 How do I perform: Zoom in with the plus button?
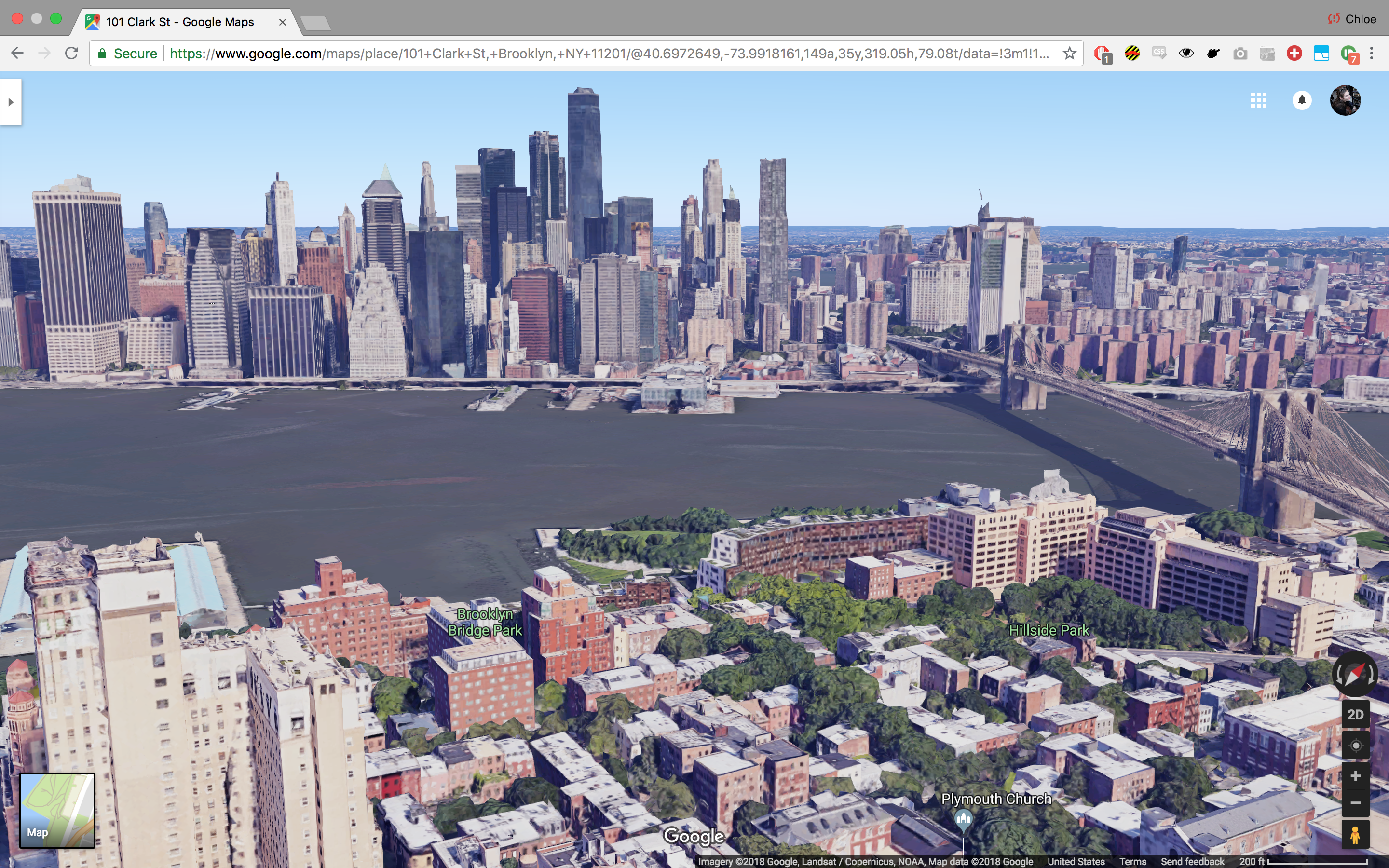(x=1355, y=776)
